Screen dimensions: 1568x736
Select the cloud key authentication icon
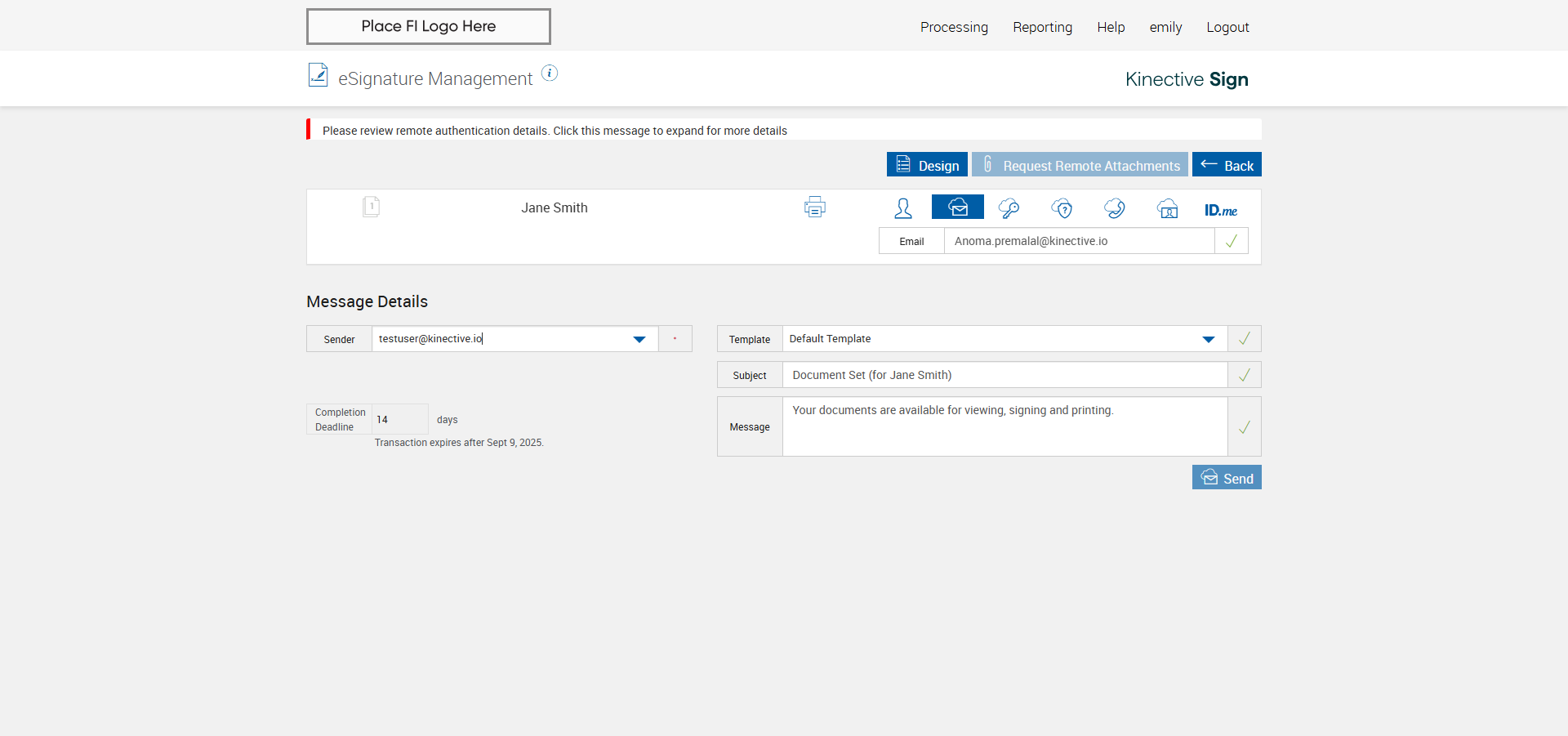(1009, 208)
